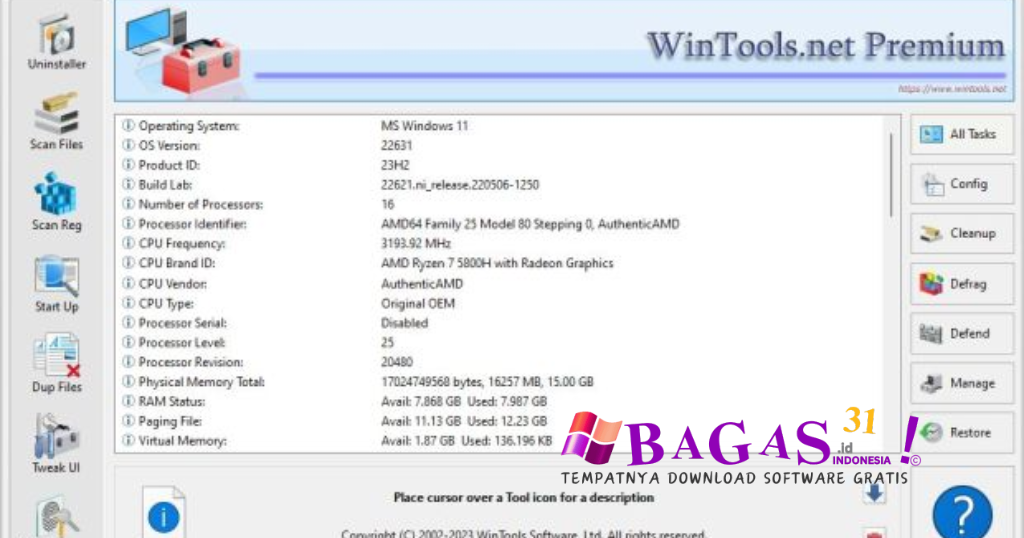The width and height of the screenshot is (1024, 538).
Task: Select the Processor Revision row
Action: 502,362
